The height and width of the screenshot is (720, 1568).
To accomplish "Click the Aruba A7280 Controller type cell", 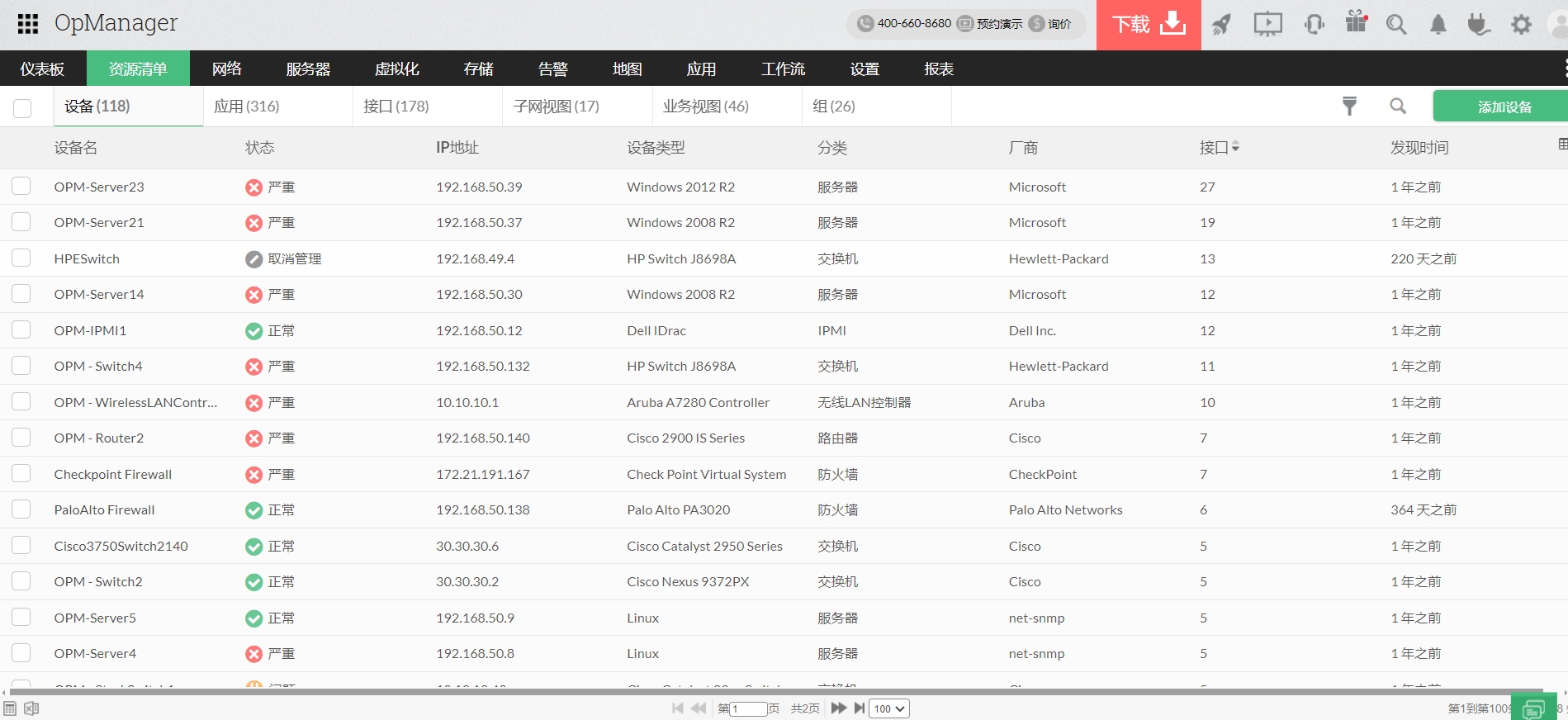I will tap(699, 402).
